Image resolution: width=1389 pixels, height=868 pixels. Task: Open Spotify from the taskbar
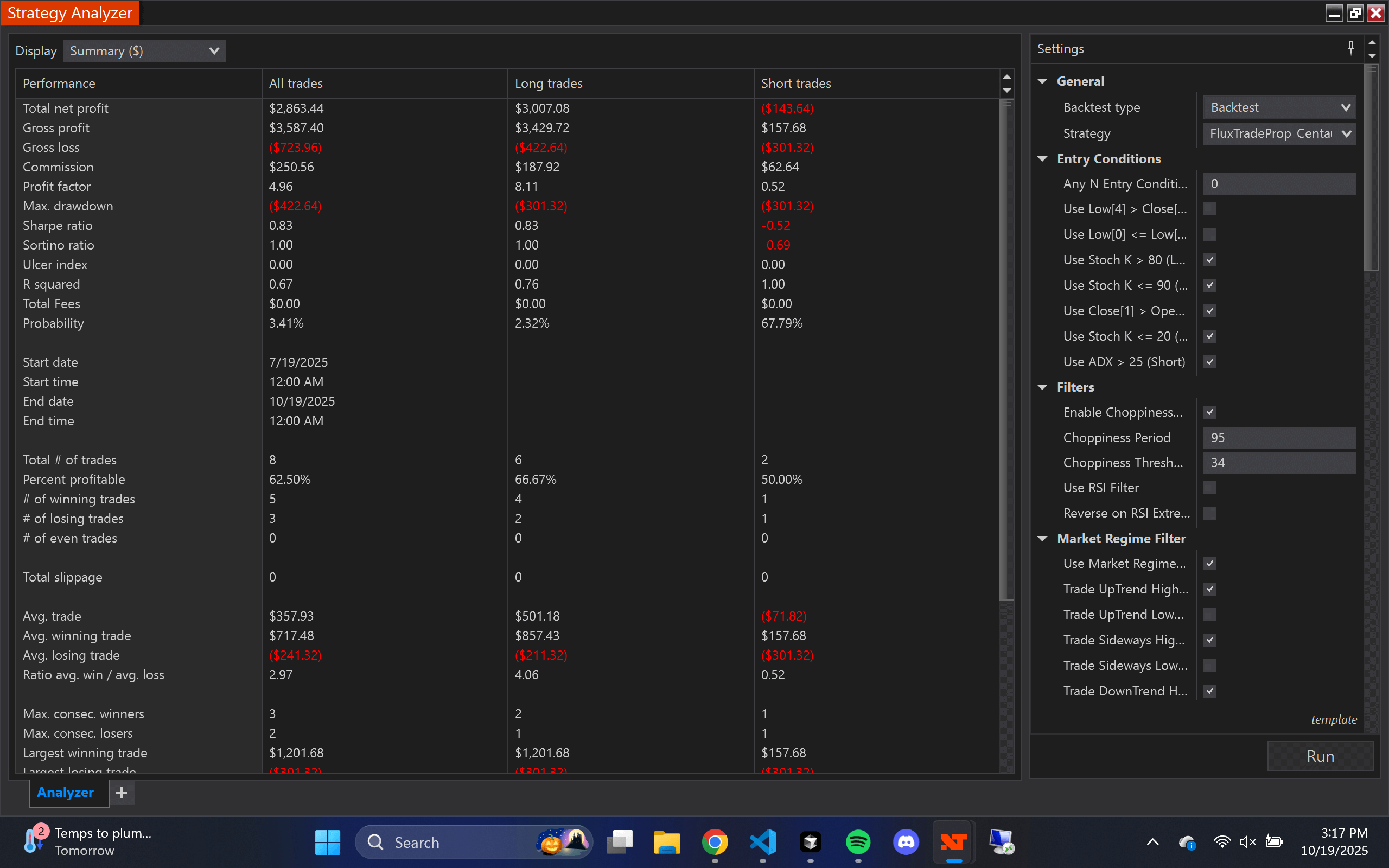click(x=857, y=841)
